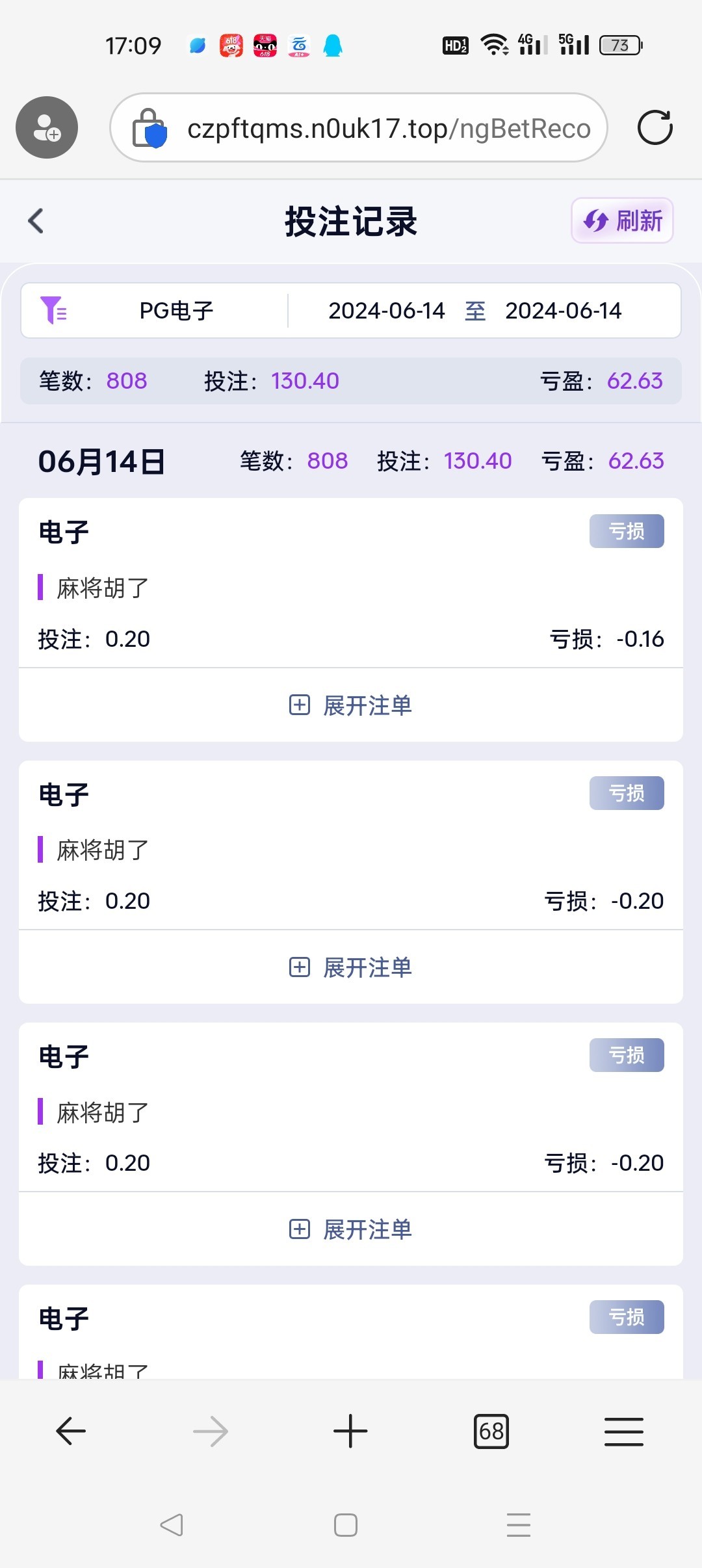
Task: Expand 展开注单 under the second 麻将胡了 record
Action: click(351, 967)
